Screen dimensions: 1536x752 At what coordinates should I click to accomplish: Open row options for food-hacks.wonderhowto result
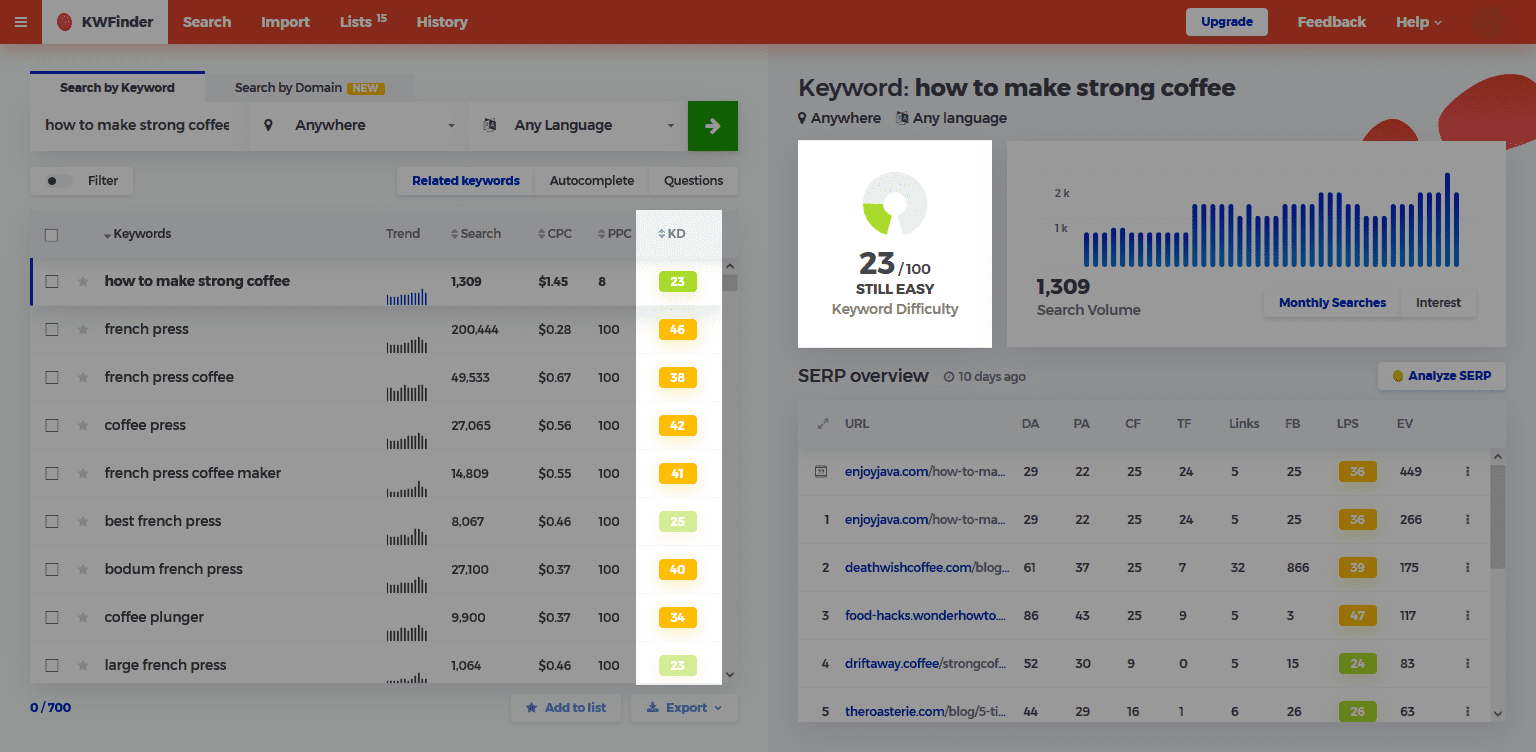(1468, 615)
